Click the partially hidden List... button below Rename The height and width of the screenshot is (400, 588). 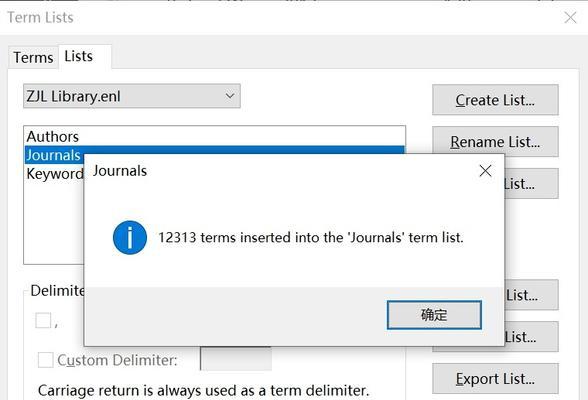point(531,184)
